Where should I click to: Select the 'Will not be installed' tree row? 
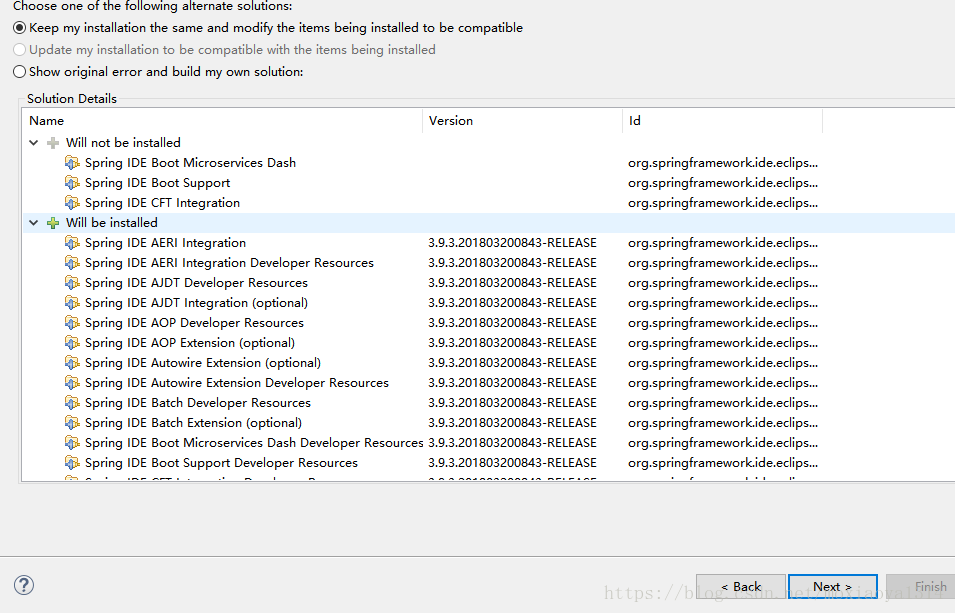123,143
